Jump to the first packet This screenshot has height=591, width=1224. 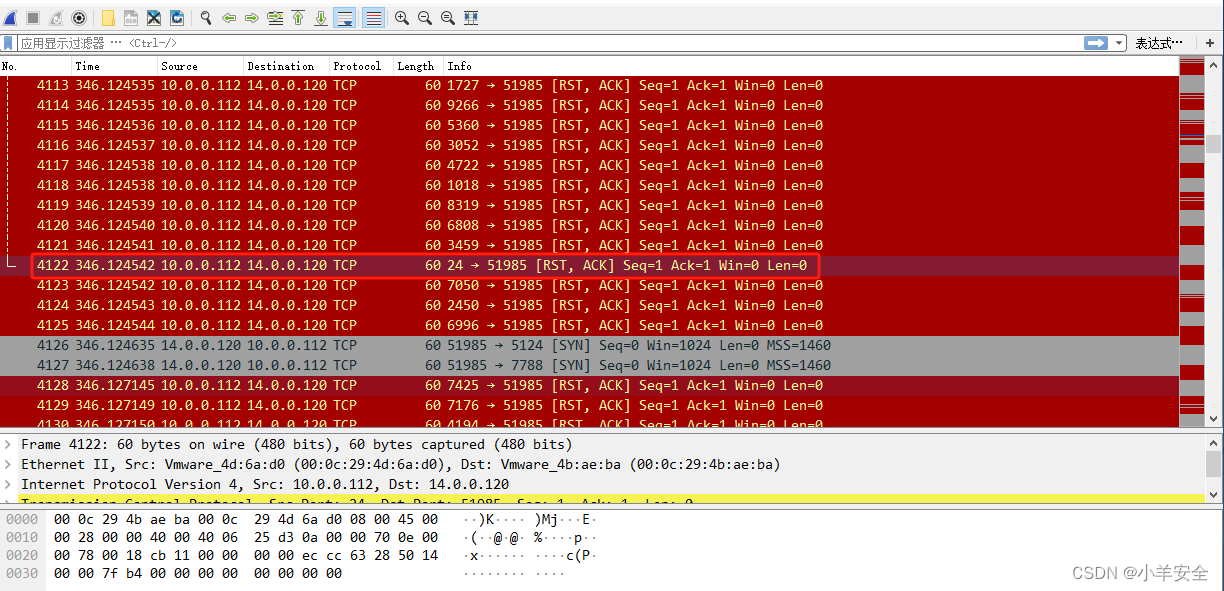click(299, 16)
